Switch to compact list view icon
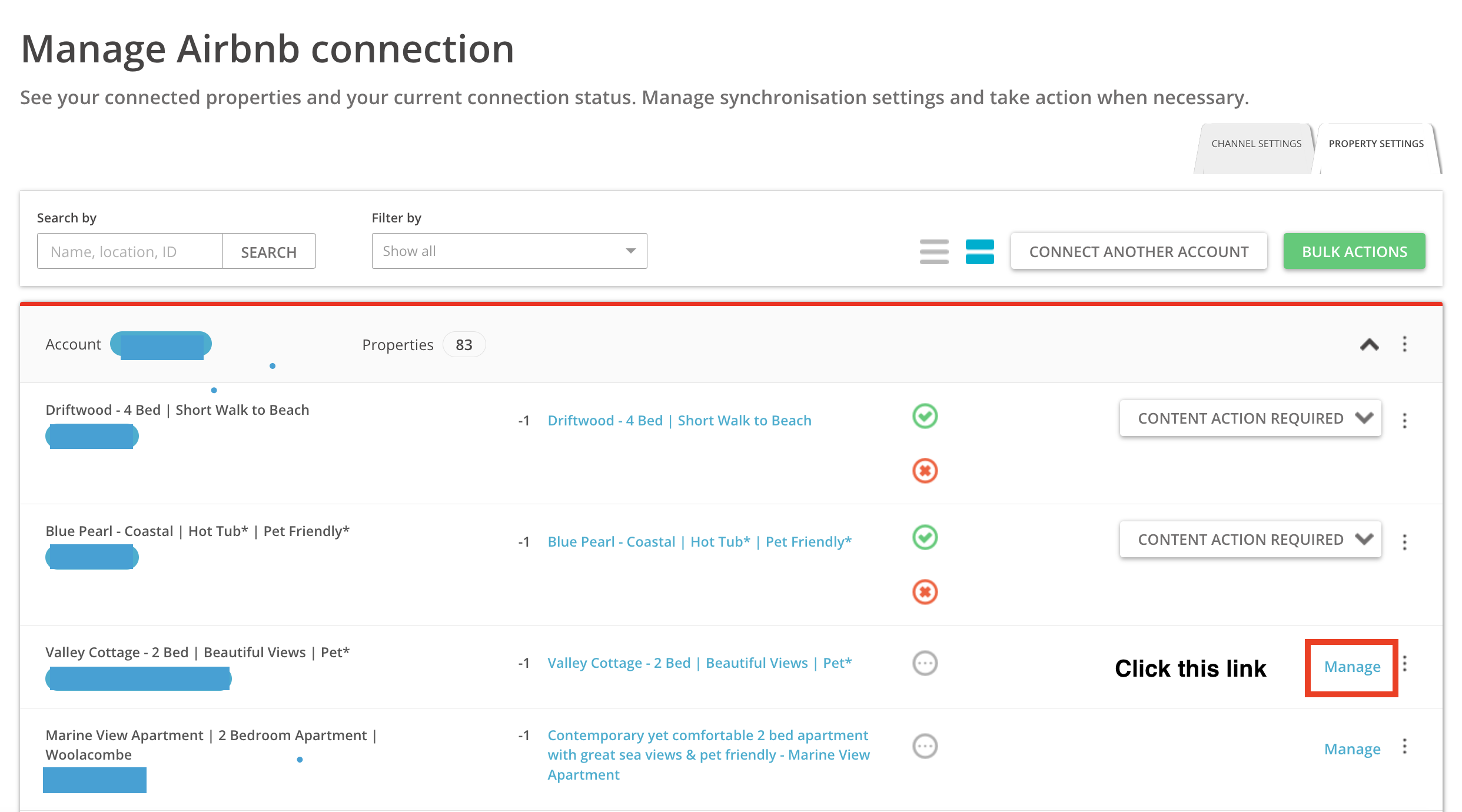This screenshot has width=1462, height=812. (934, 251)
